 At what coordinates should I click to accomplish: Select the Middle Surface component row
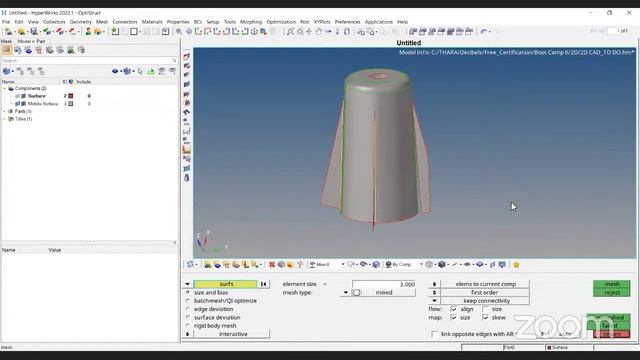pyautogui.click(x=42, y=104)
